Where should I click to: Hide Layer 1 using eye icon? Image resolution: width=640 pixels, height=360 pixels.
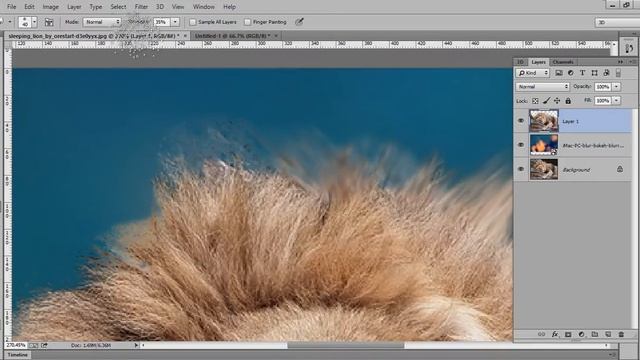click(521, 121)
